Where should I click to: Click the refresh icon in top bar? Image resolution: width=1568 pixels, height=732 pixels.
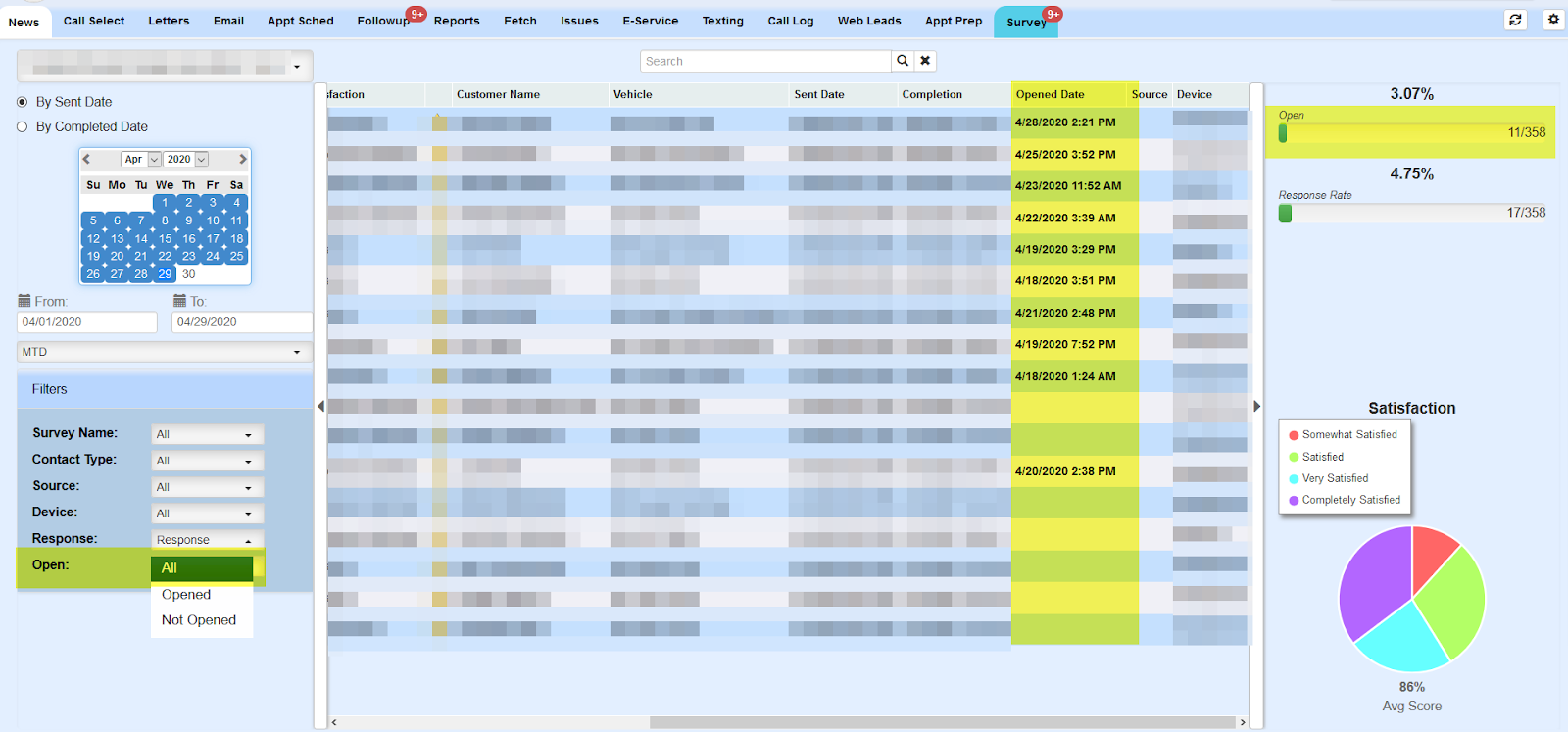[x=1515, y=20]
